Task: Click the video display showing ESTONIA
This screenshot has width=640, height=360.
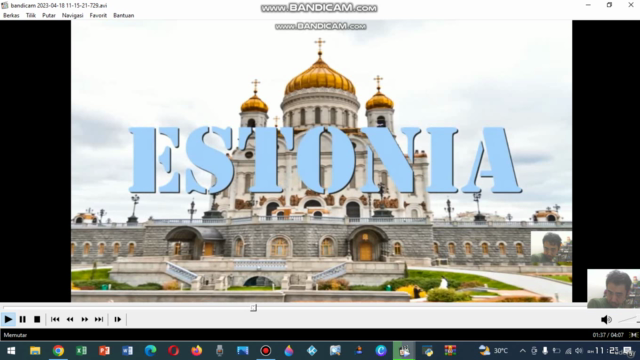Action: pos(321,161)
